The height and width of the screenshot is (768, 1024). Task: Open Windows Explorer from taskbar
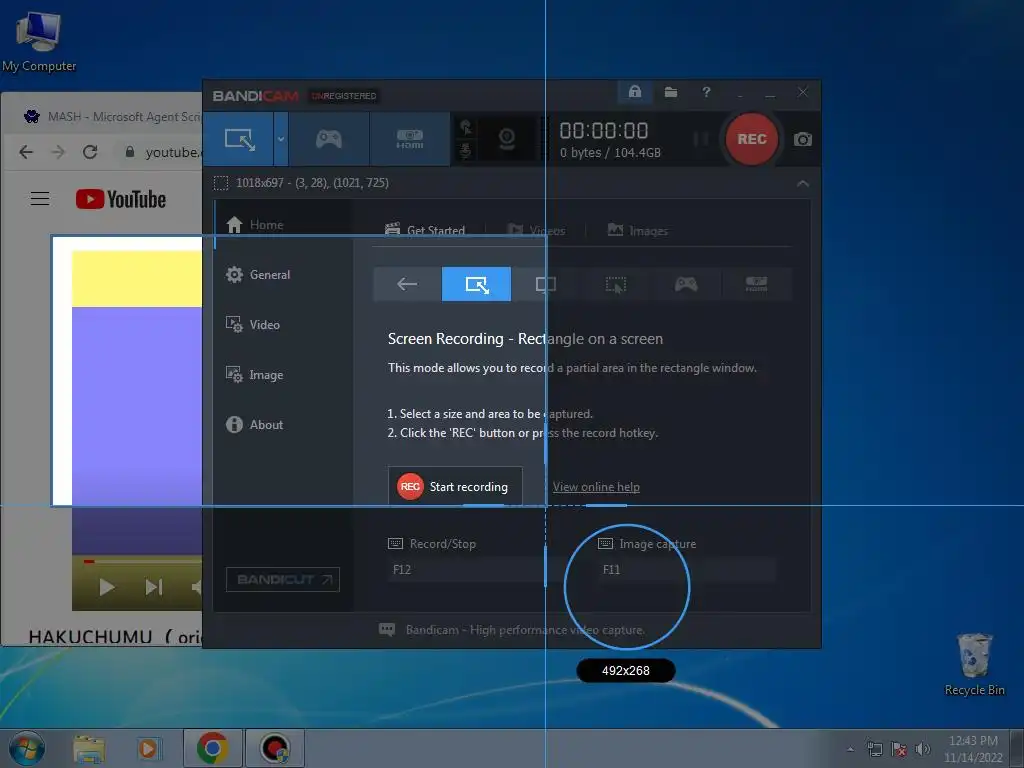pyautogui.click(x=89, y=748)
